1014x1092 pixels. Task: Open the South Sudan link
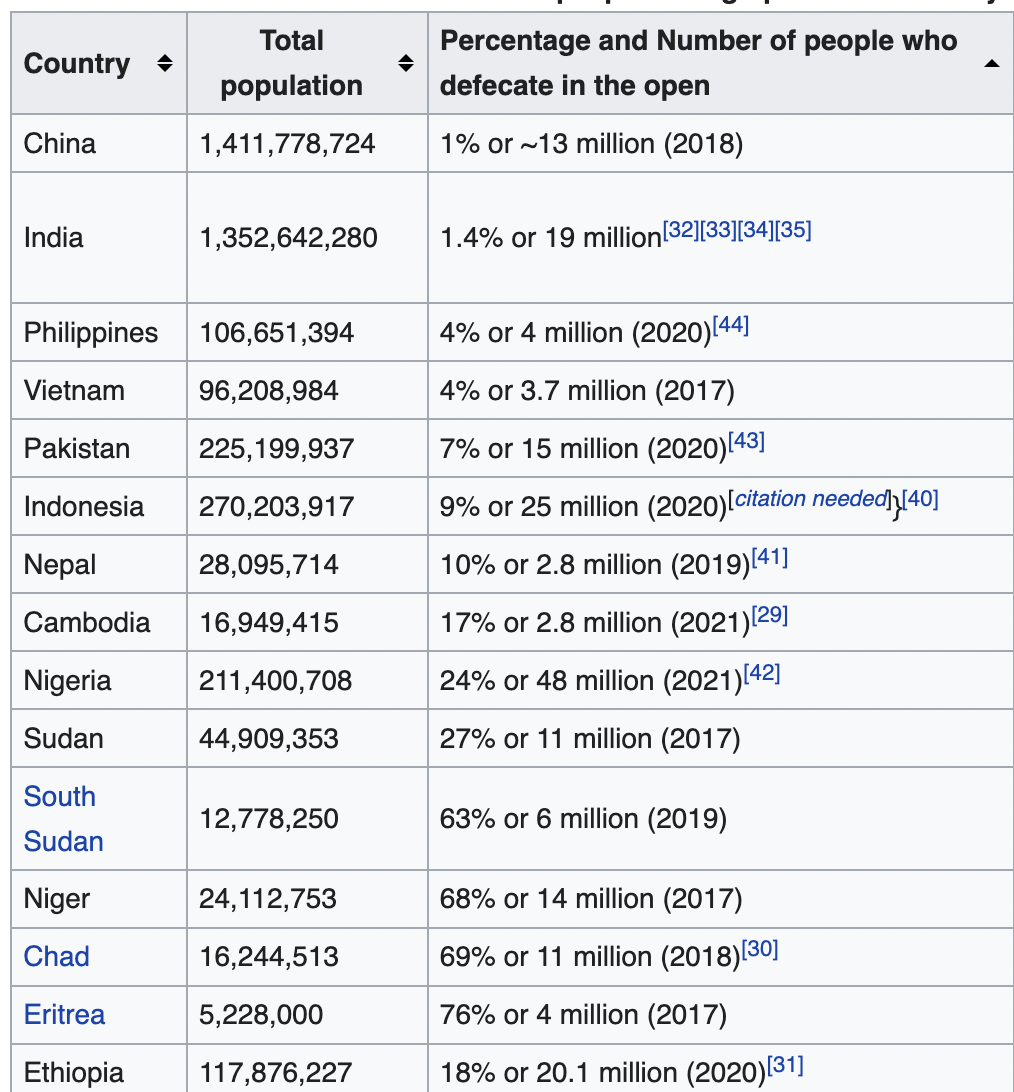coord(63,818)
